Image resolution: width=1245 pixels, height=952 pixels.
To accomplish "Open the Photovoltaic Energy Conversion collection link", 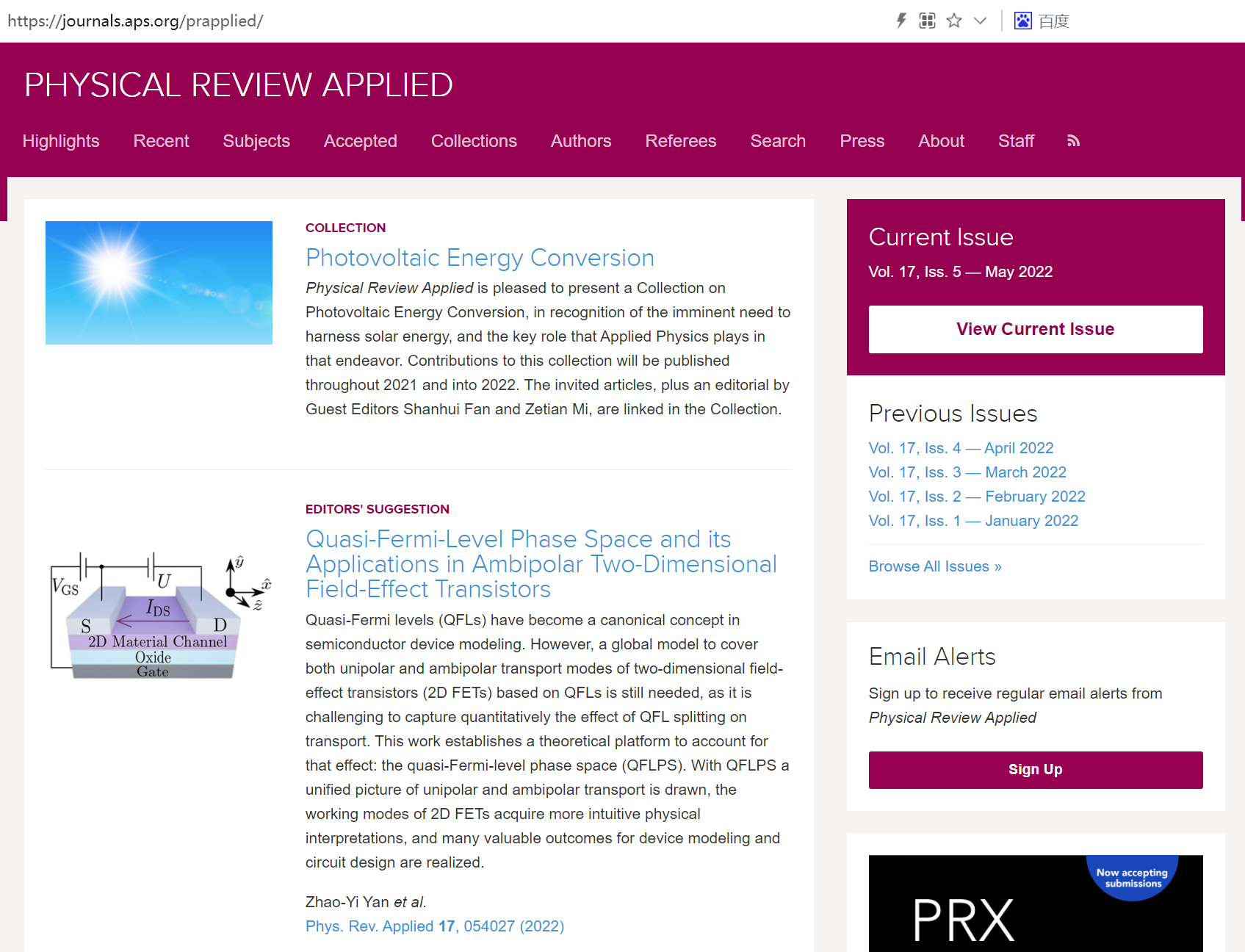I will (480, 258).
